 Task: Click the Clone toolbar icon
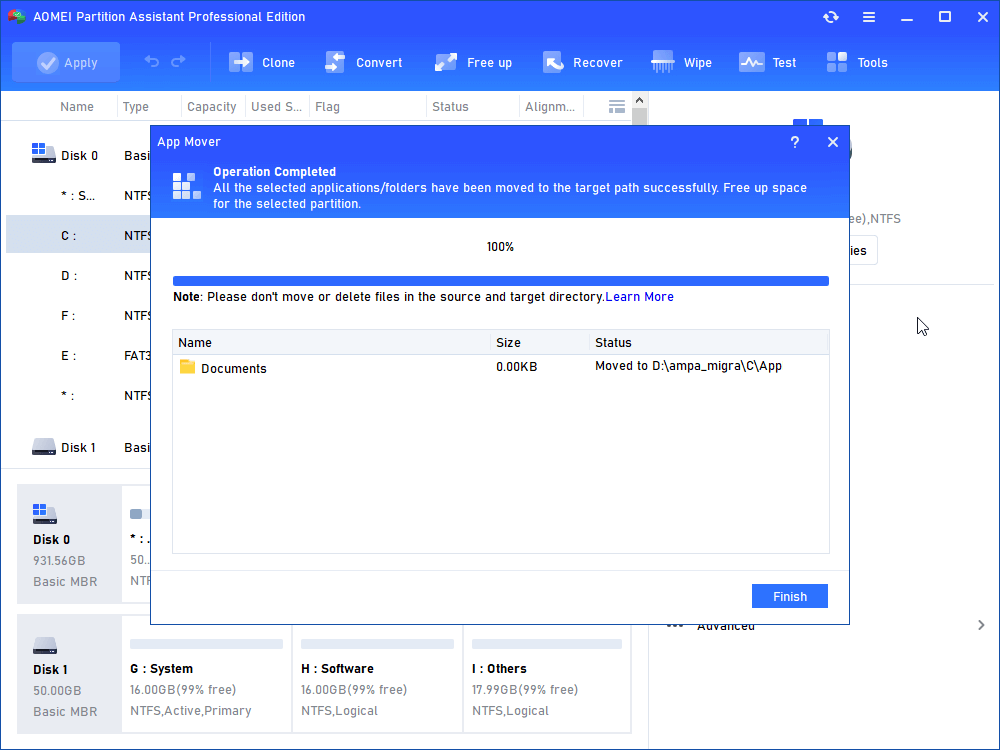[x=241, y=62]
